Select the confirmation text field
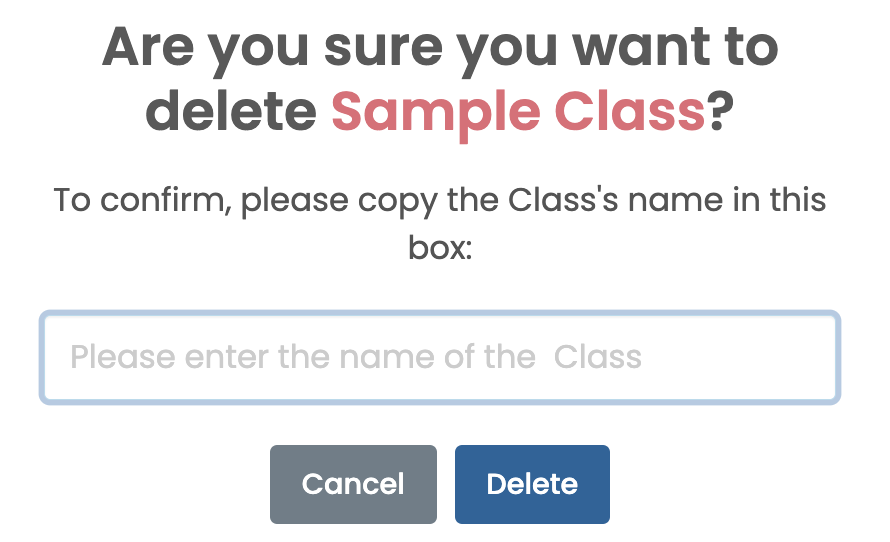This screenshot has height=542, width=890. click(x=439, y=358)
